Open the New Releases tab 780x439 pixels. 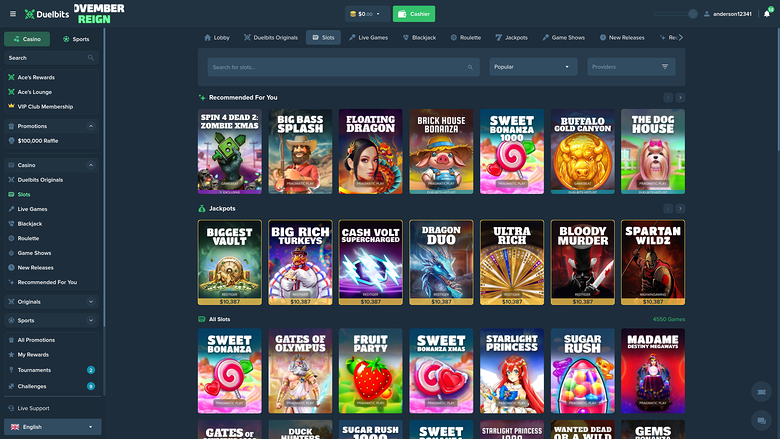(x=622, y=37)
